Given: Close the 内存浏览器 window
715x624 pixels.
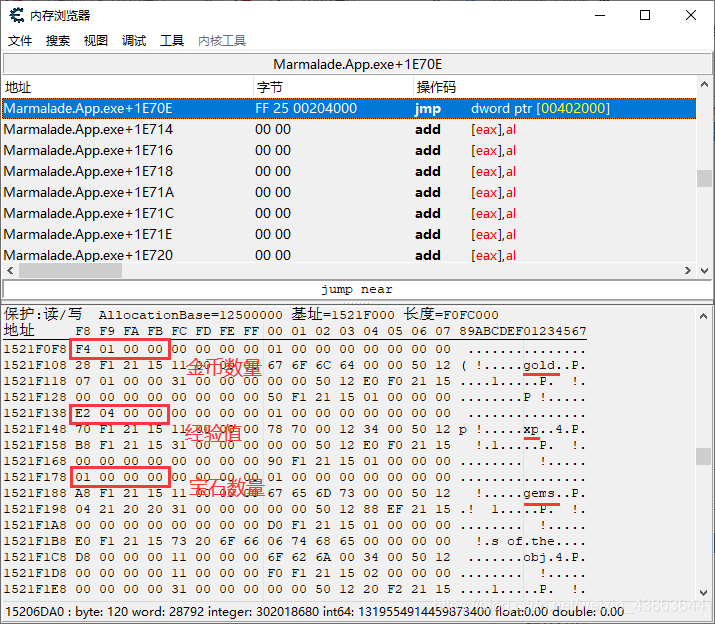Looking at the screenshot, I should coord(690,16).
